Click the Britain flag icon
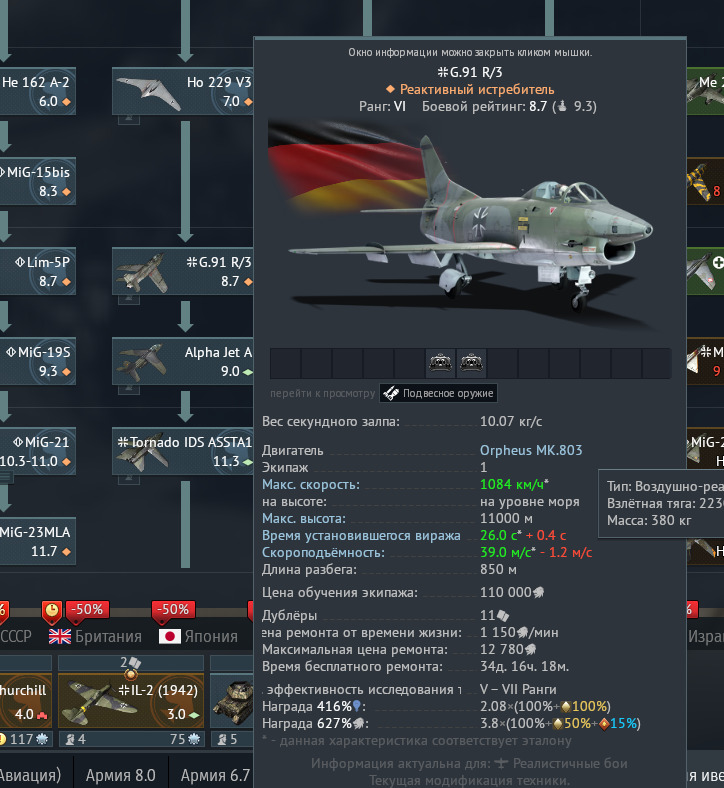Viewport: 724px width, 788px height. [x=60, y=637]
